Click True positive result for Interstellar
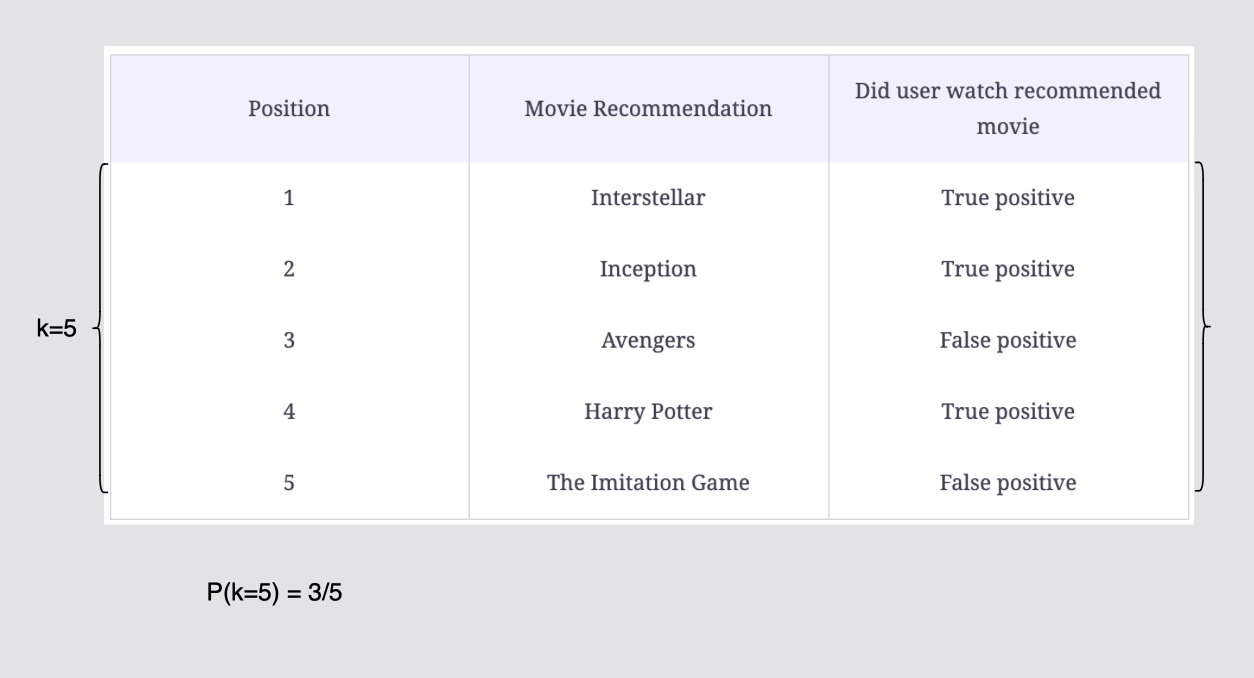This screenshot has width=1254, height=678. (1008, 198)
